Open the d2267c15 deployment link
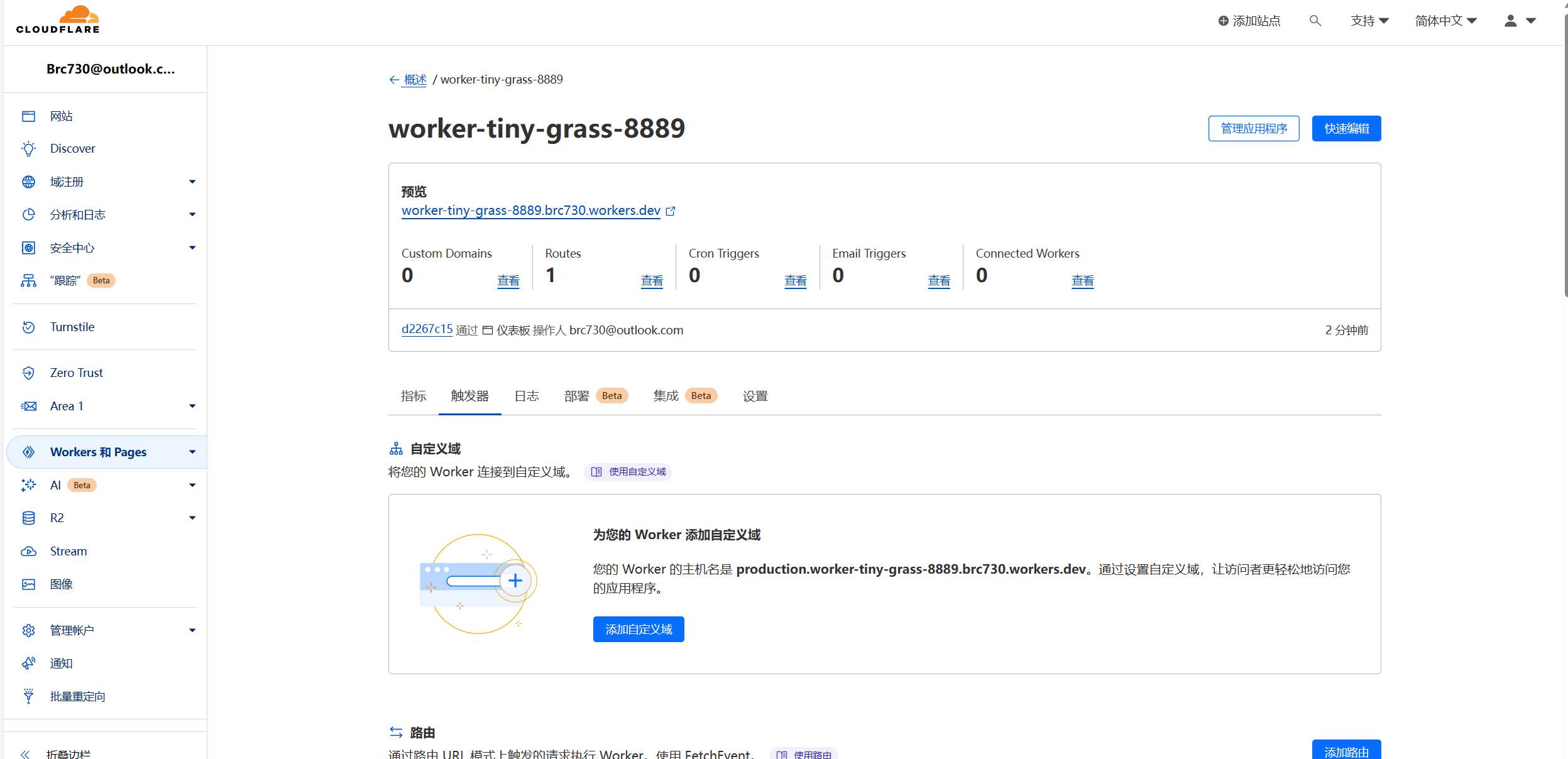The height and width of the screenshot is (759, 1568). [x=427, y=329]
